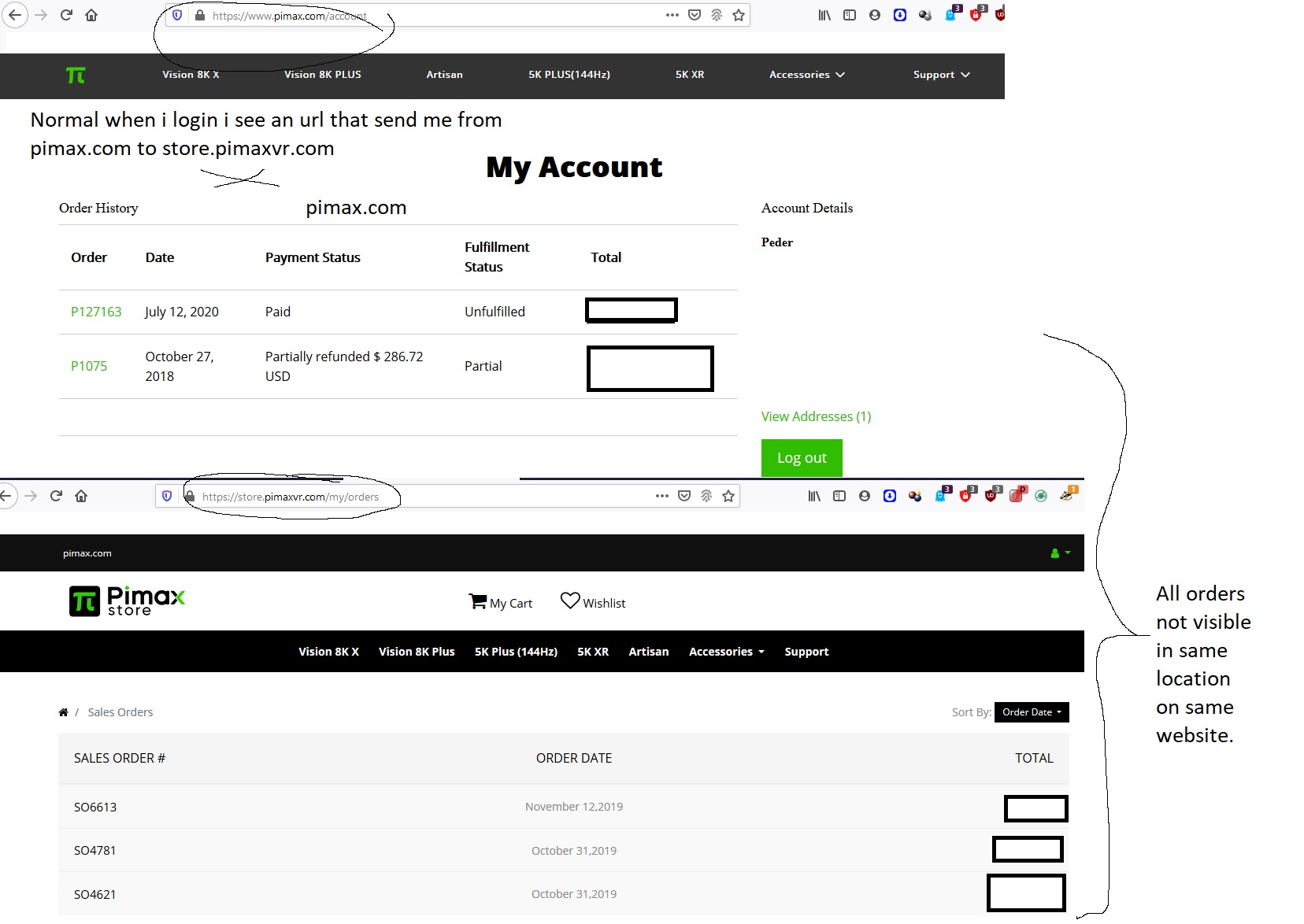Open the Order Date sort dropdown
Screen dimensions: 1304x924
pos(1031,712)
